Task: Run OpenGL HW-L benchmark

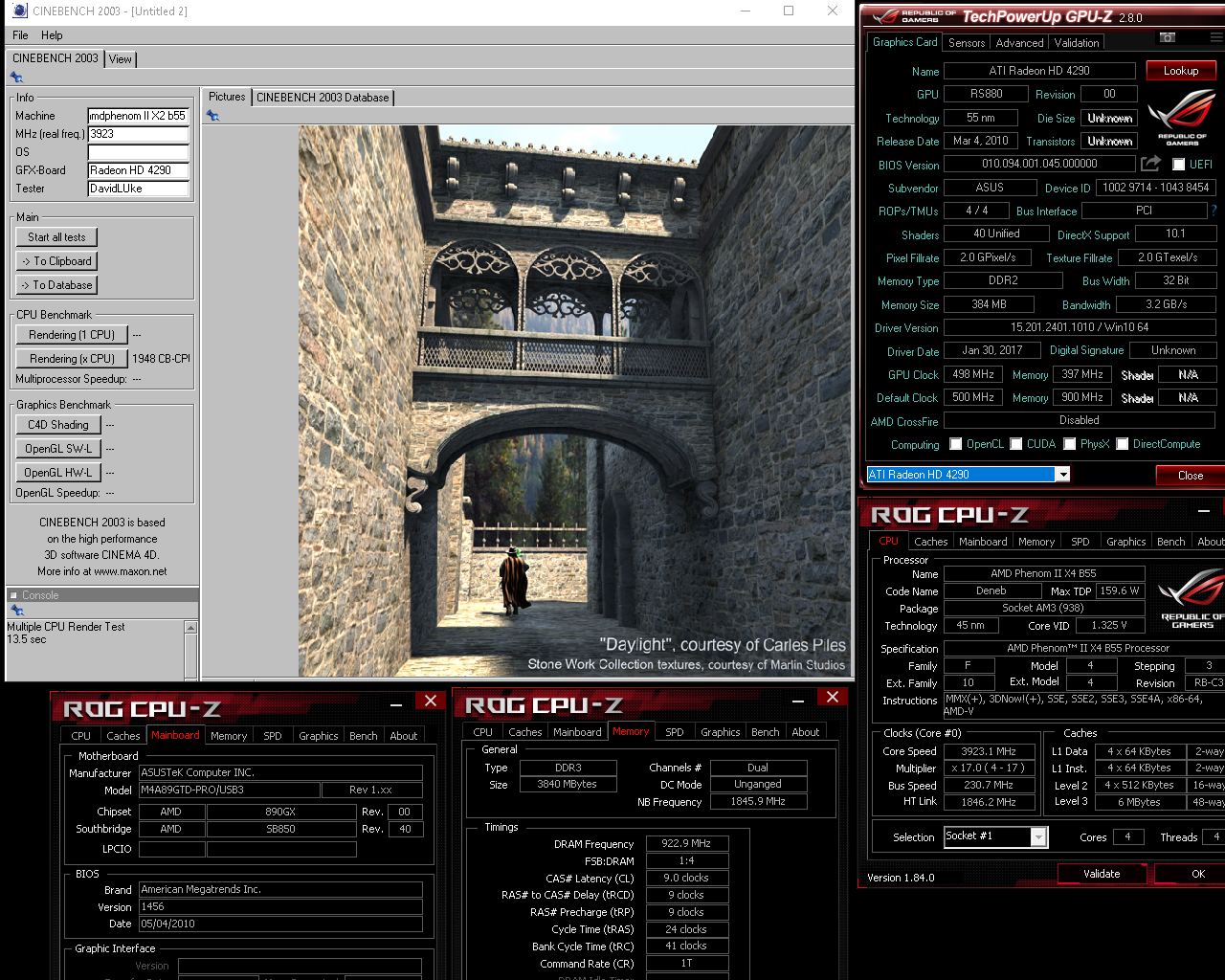Action: pyautogui.click(x=57, y=473)
